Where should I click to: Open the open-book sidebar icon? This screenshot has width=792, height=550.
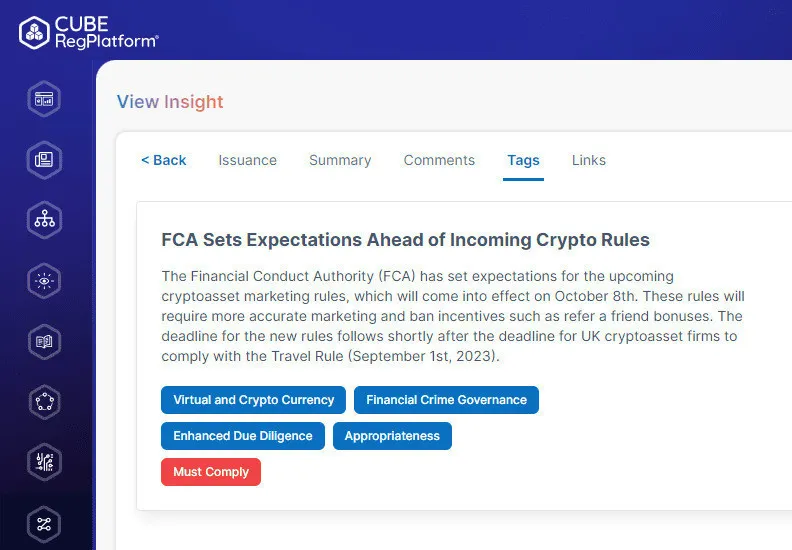tap(44, 342)
